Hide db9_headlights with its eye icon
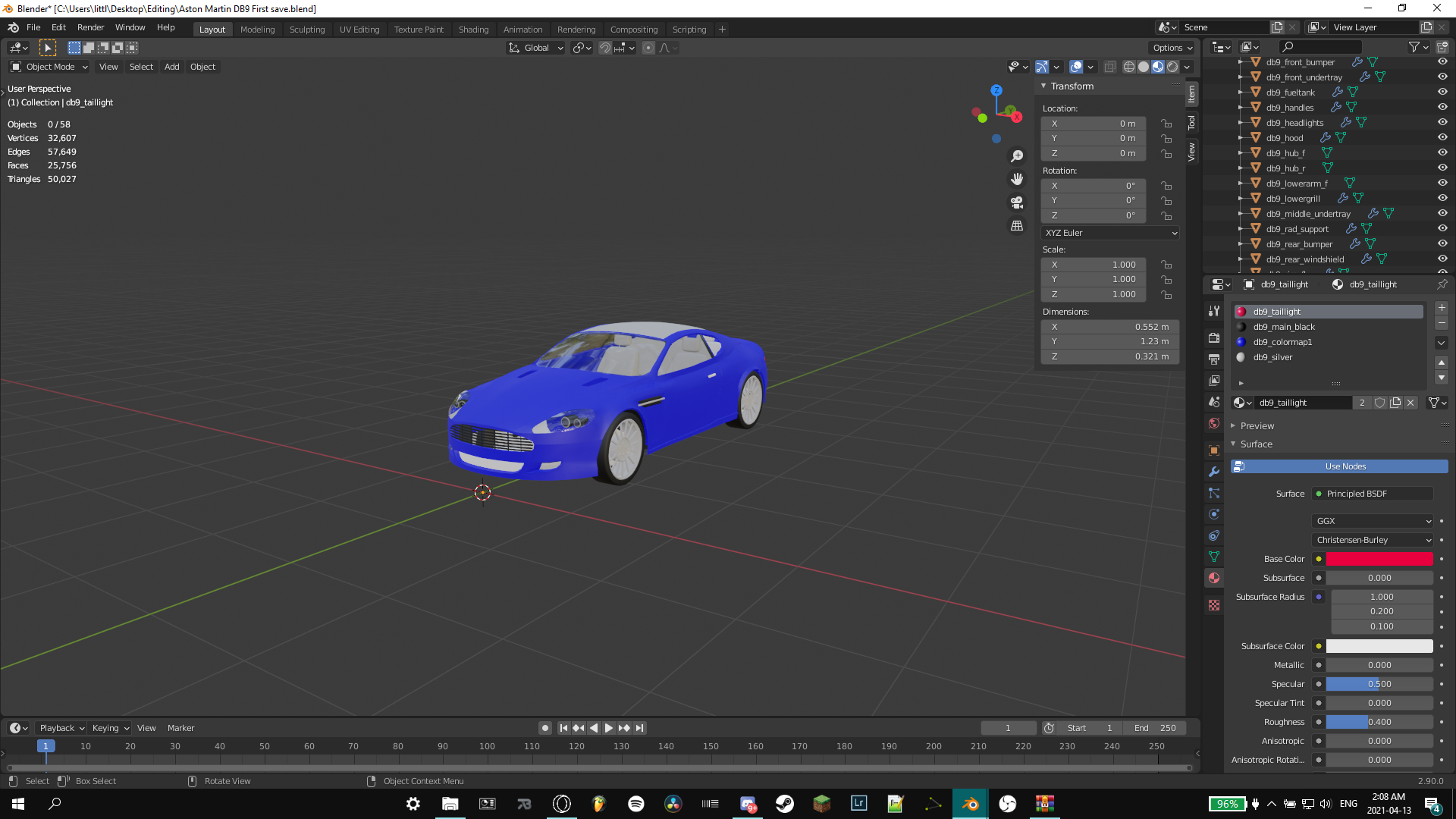Screen dimensions: 1456x819 click(1442, 122)
